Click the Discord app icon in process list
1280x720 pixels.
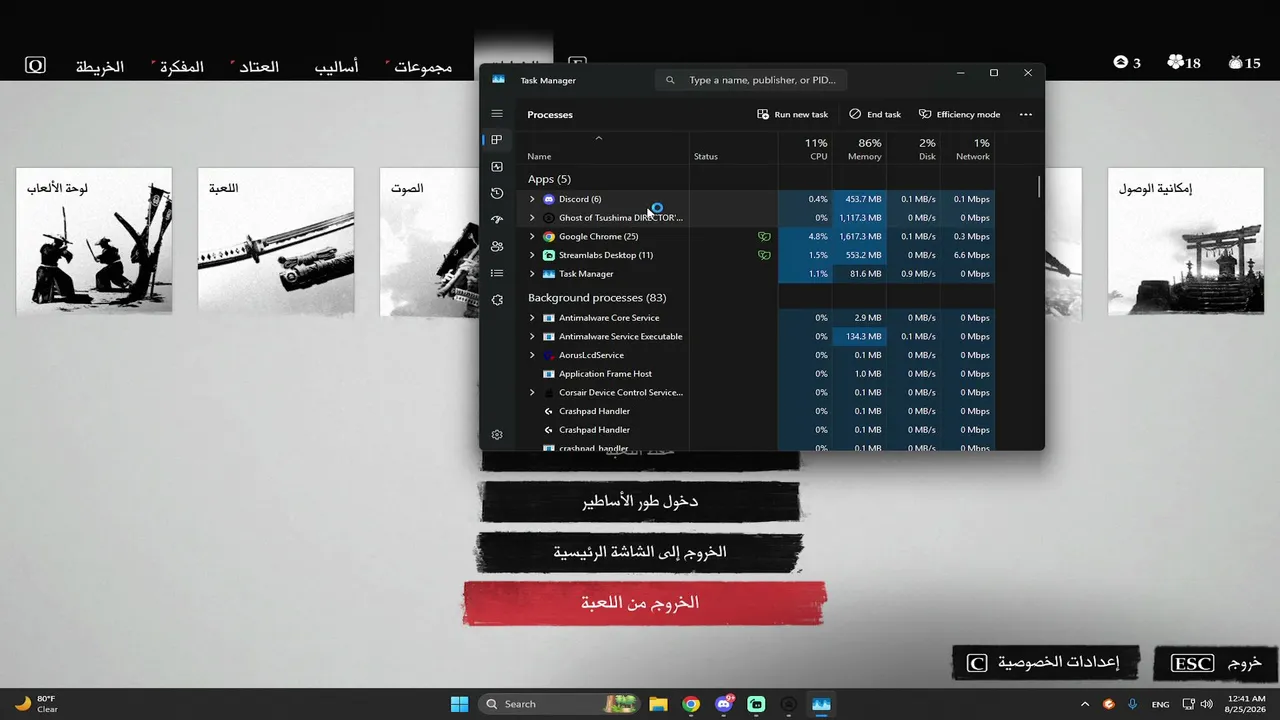coord(549,199)
